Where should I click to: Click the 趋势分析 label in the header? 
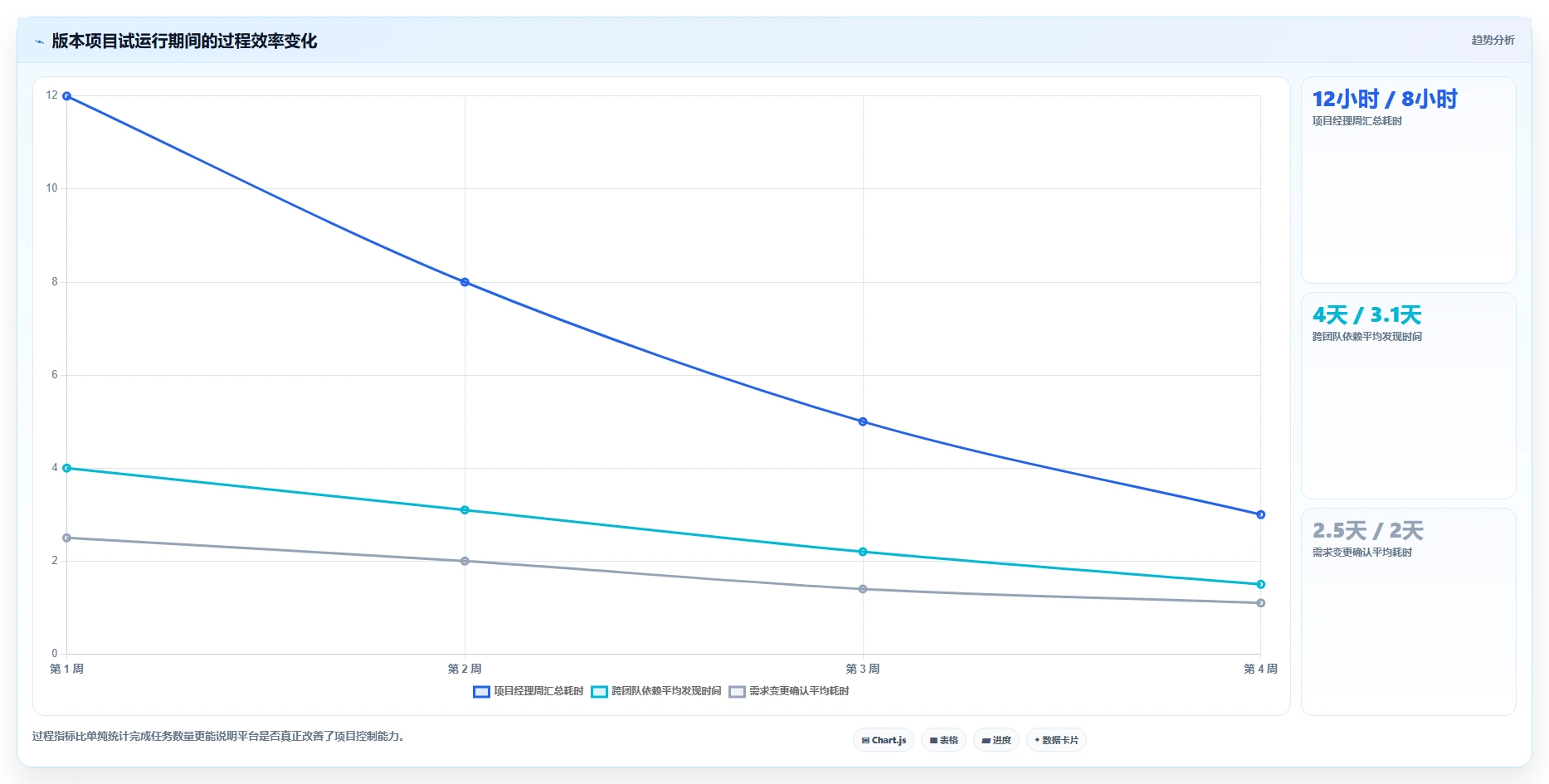point(1493,40)
